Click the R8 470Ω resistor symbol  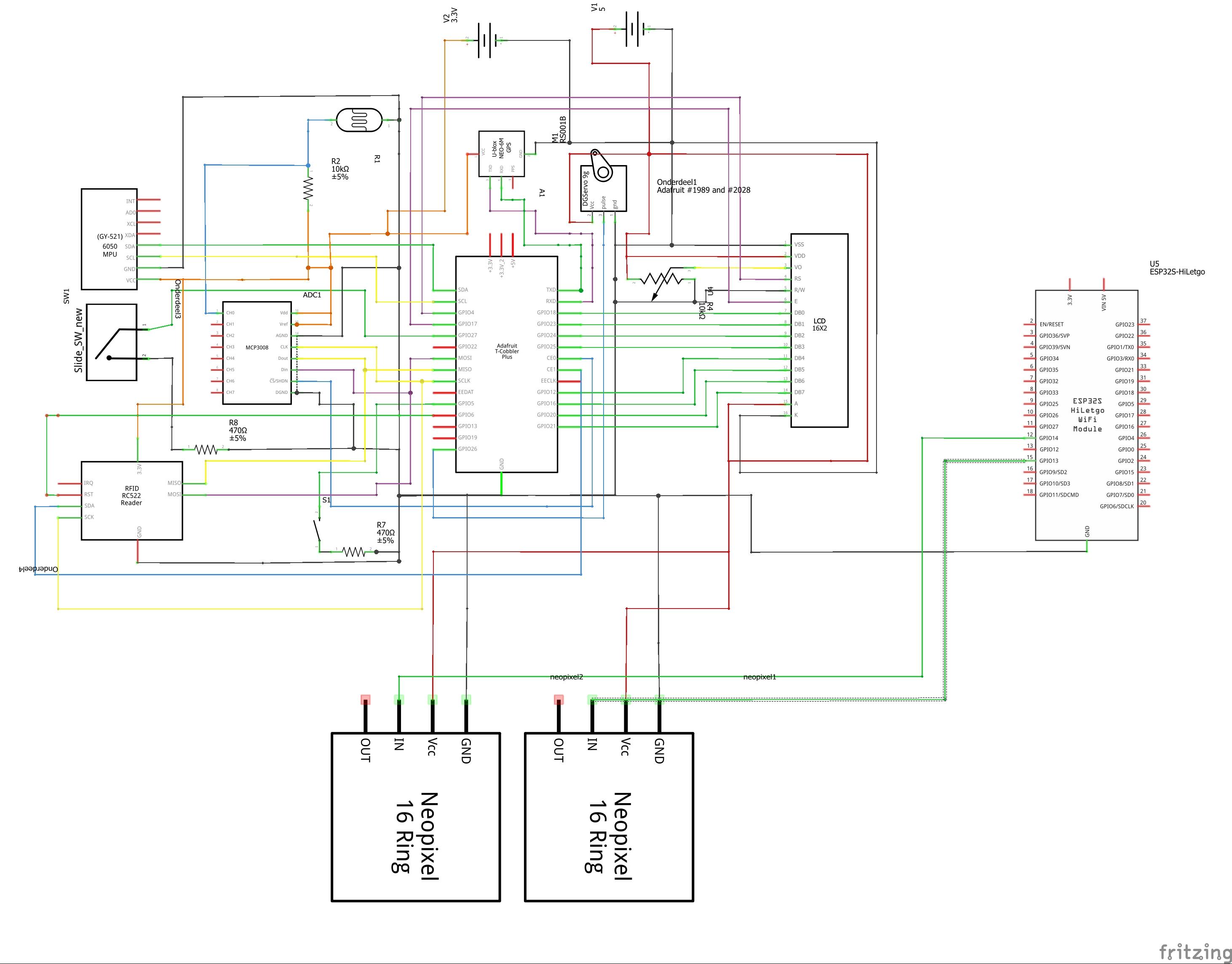206,449
